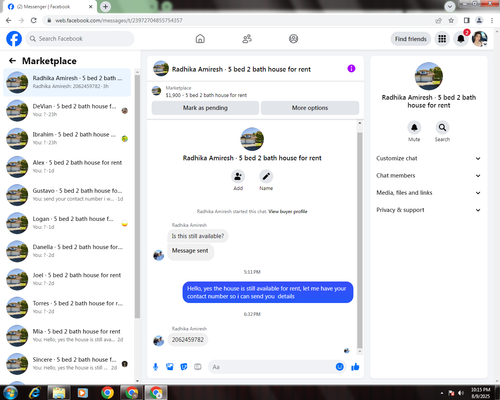Click the browser address bar URL
Viewport: 500px width, 400px height.
[x=119, y=21]
